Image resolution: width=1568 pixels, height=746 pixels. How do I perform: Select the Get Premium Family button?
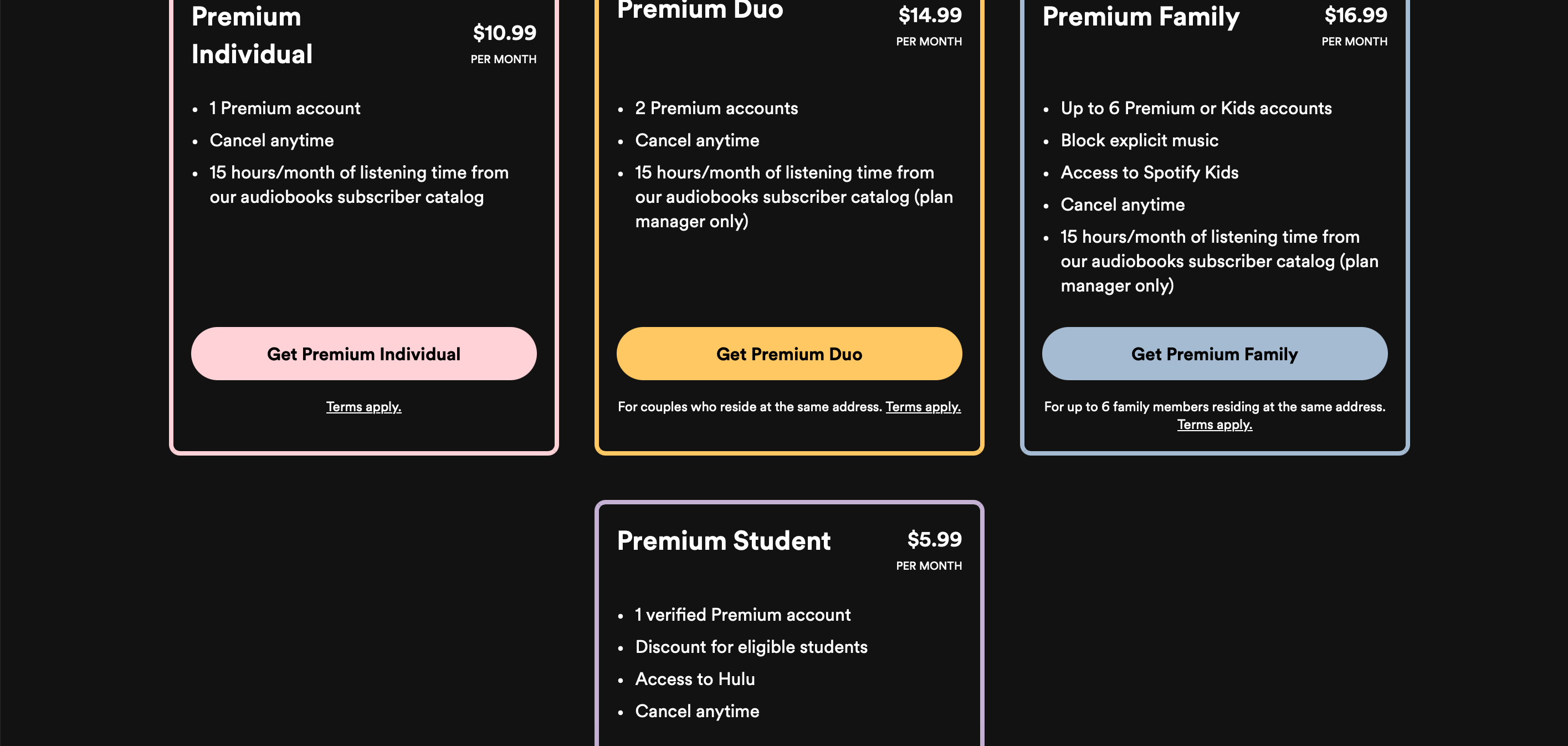[1214, 354]
